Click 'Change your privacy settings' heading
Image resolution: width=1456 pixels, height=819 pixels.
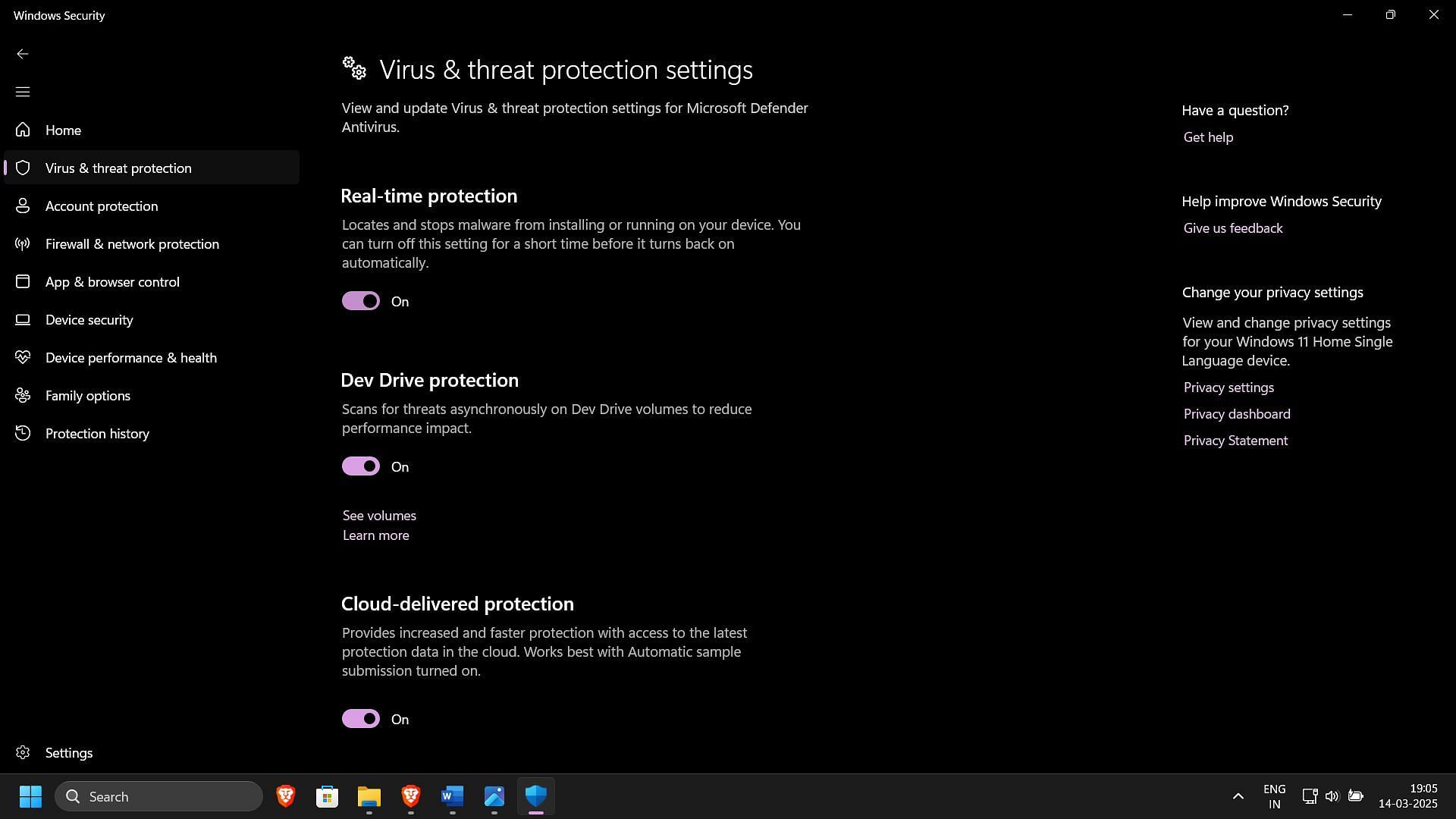click(x=1272, y=292)
